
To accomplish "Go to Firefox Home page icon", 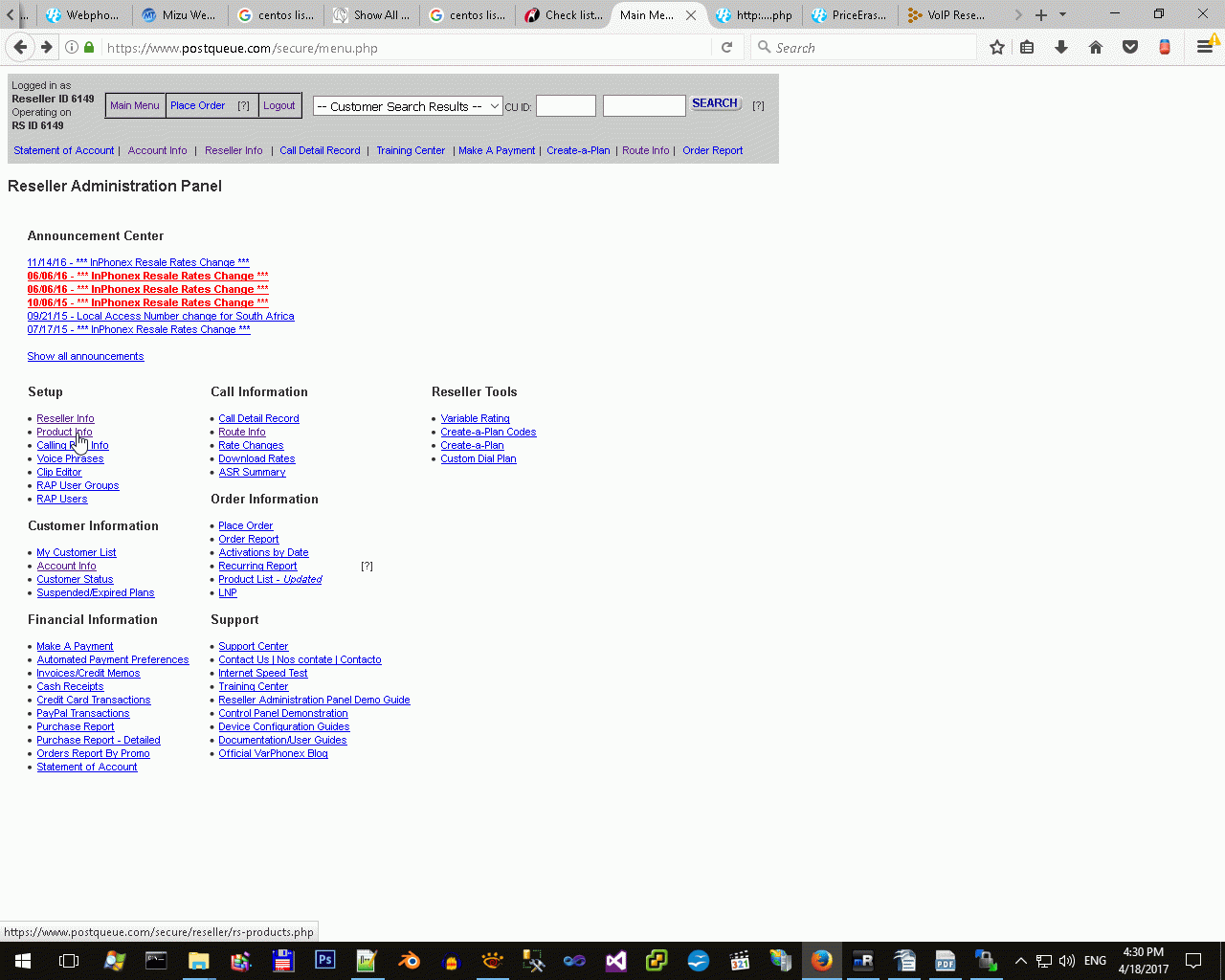I will pos(1096,47).
